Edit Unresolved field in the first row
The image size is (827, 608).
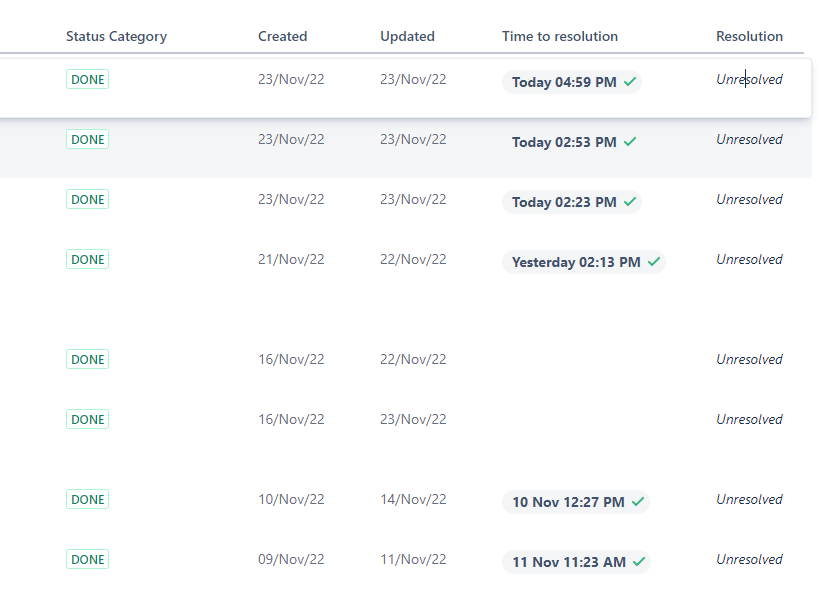(749, 80)
